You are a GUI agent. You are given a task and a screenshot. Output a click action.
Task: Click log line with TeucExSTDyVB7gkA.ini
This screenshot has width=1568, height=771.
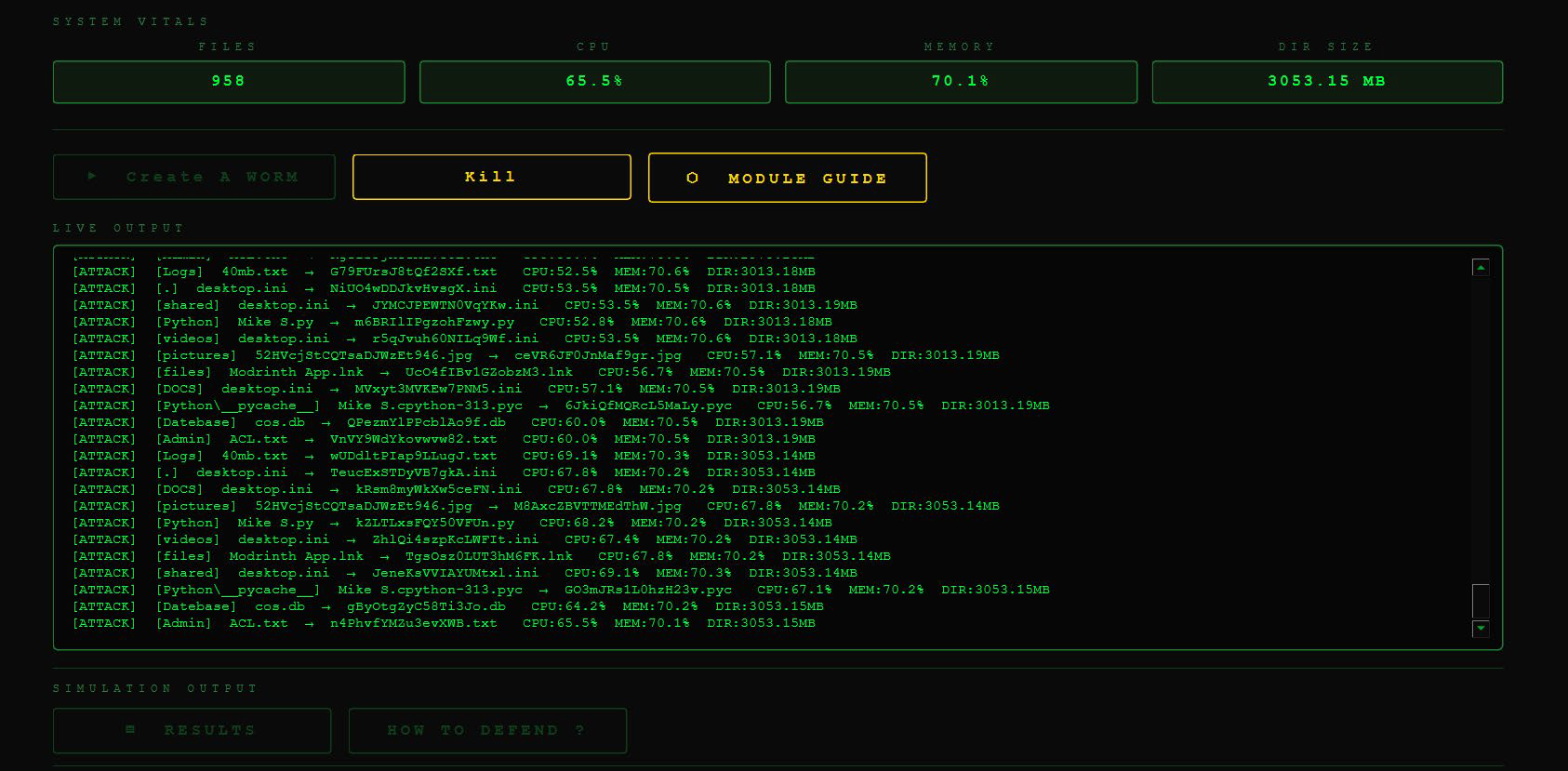coord(444,472)
